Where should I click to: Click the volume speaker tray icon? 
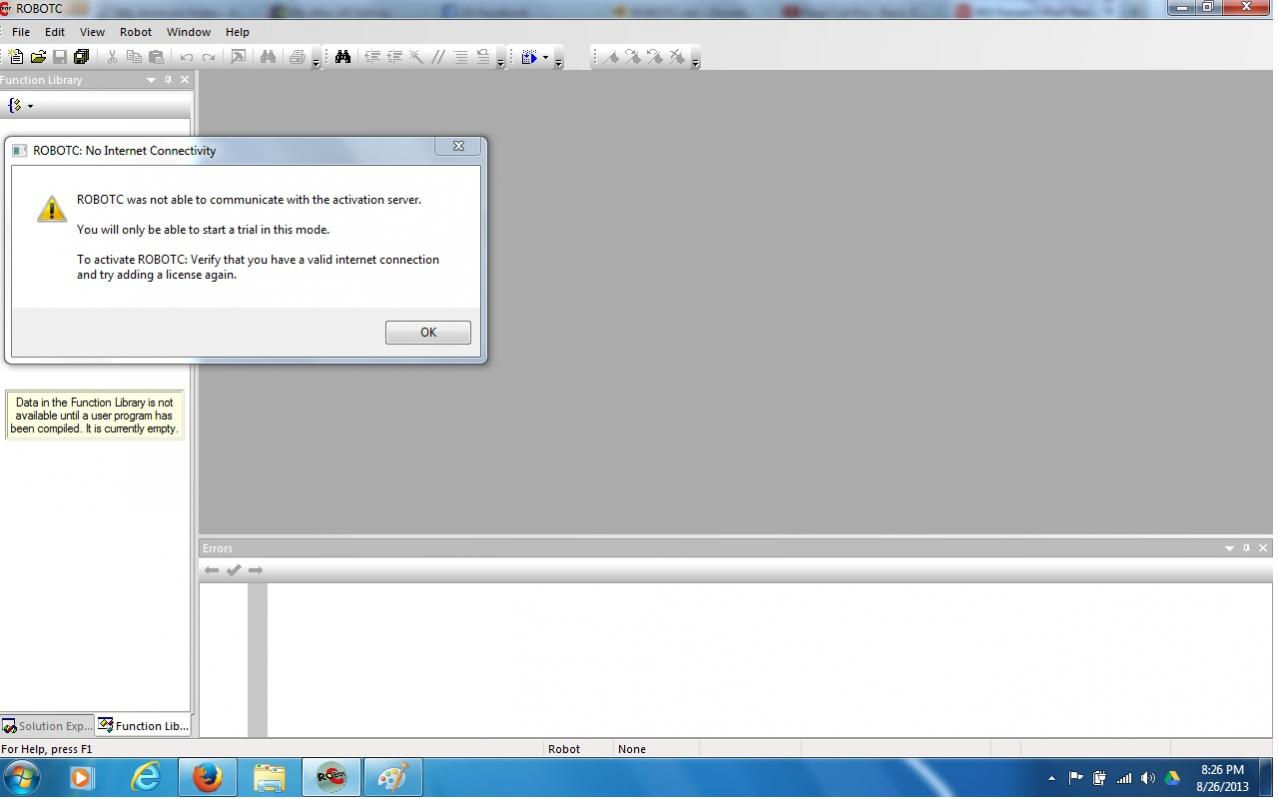point(1148,778)
